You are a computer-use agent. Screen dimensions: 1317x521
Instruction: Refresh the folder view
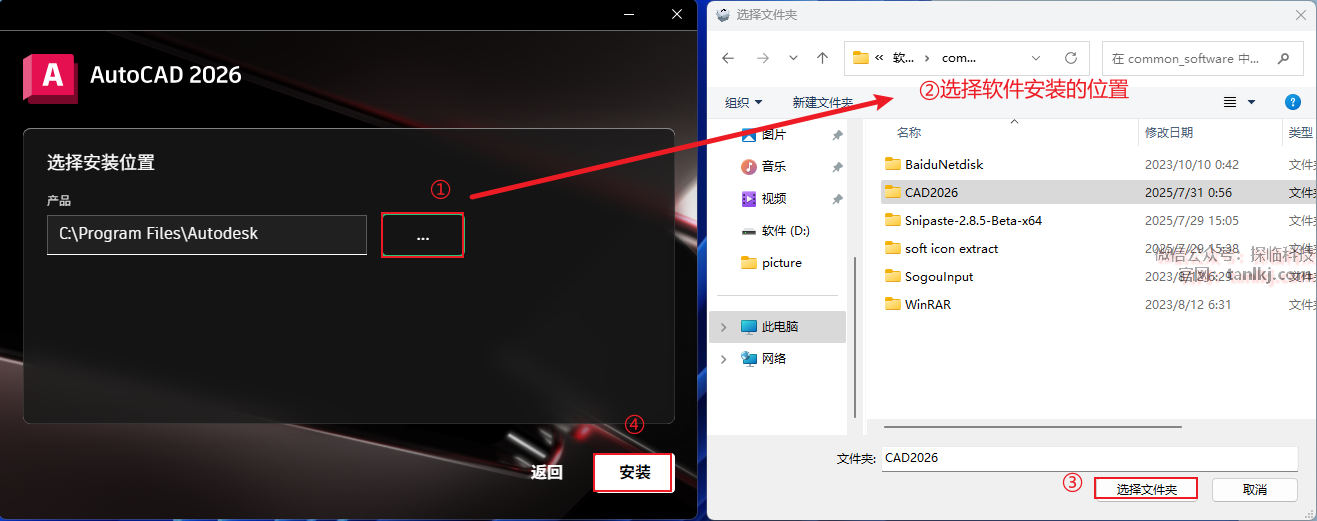[1071, 58]
